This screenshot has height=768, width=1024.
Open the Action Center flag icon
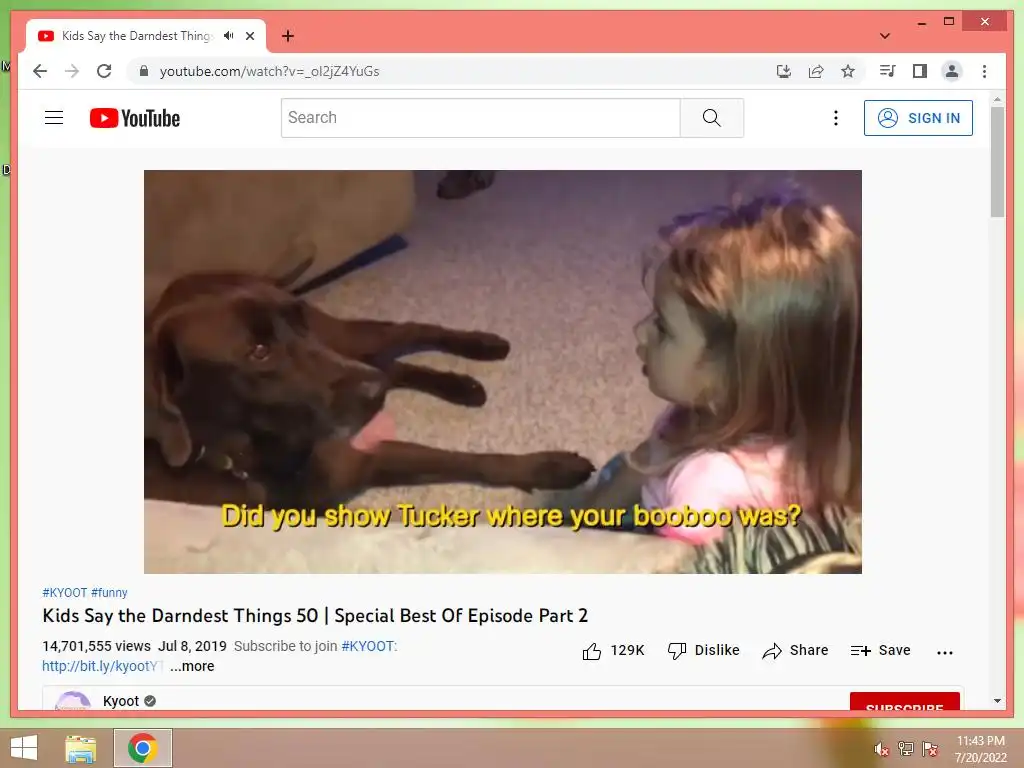pos(930,749)
